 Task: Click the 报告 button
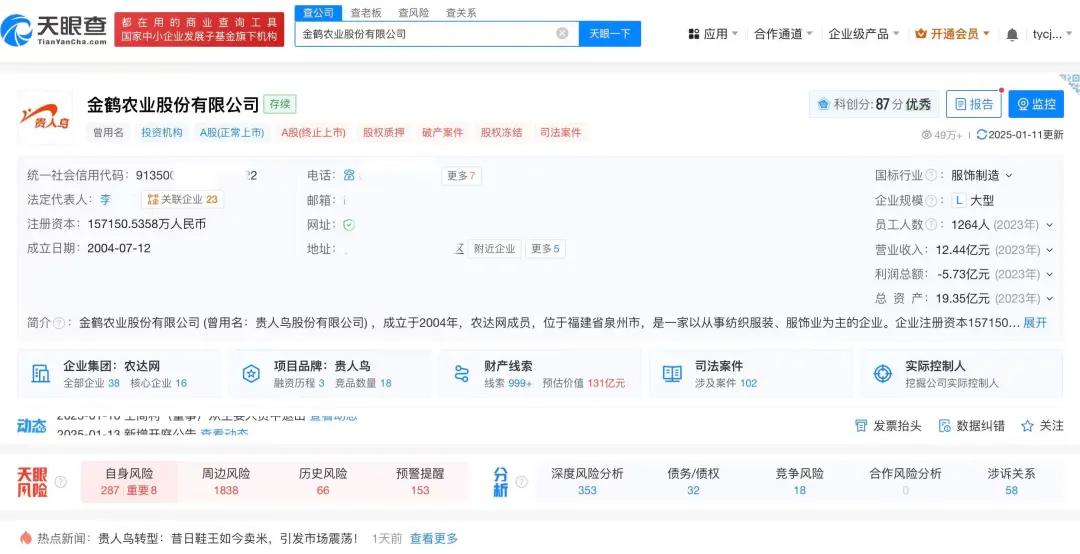974,104
